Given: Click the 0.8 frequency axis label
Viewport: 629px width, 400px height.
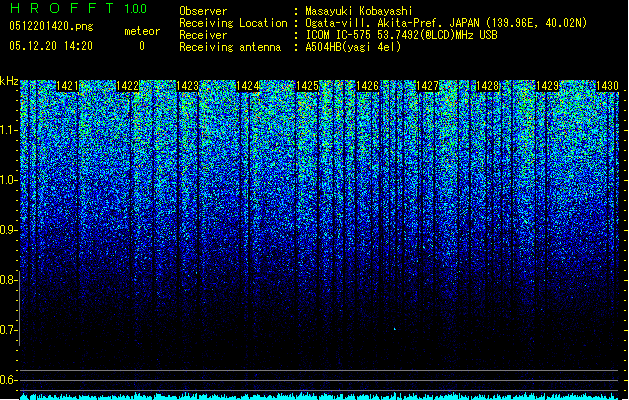Looking at the screenshot, I should click(9, 280).
